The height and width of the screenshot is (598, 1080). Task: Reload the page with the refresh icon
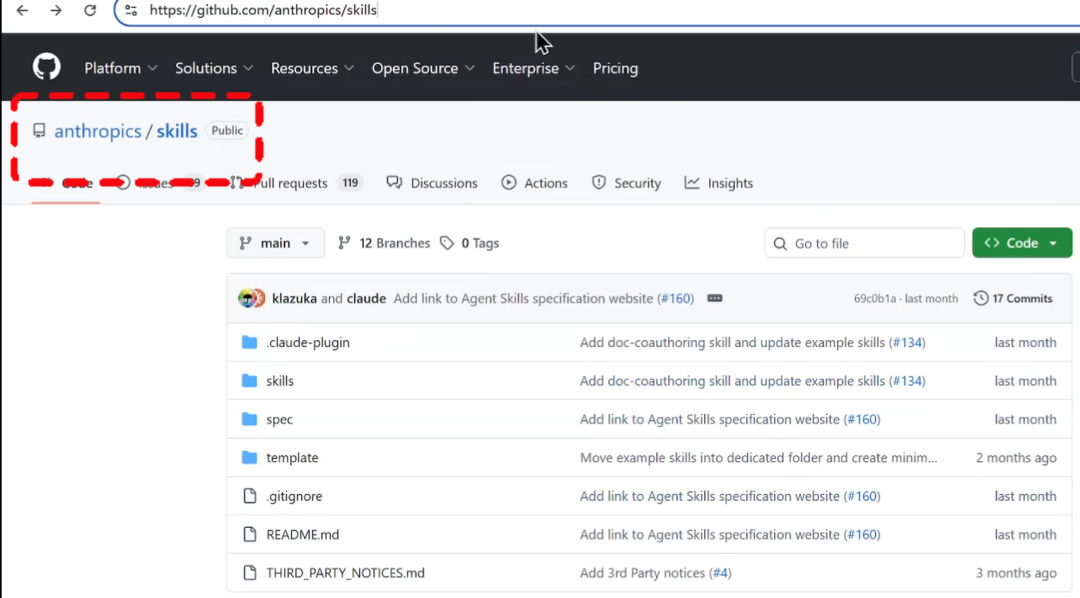pos(90,10)
